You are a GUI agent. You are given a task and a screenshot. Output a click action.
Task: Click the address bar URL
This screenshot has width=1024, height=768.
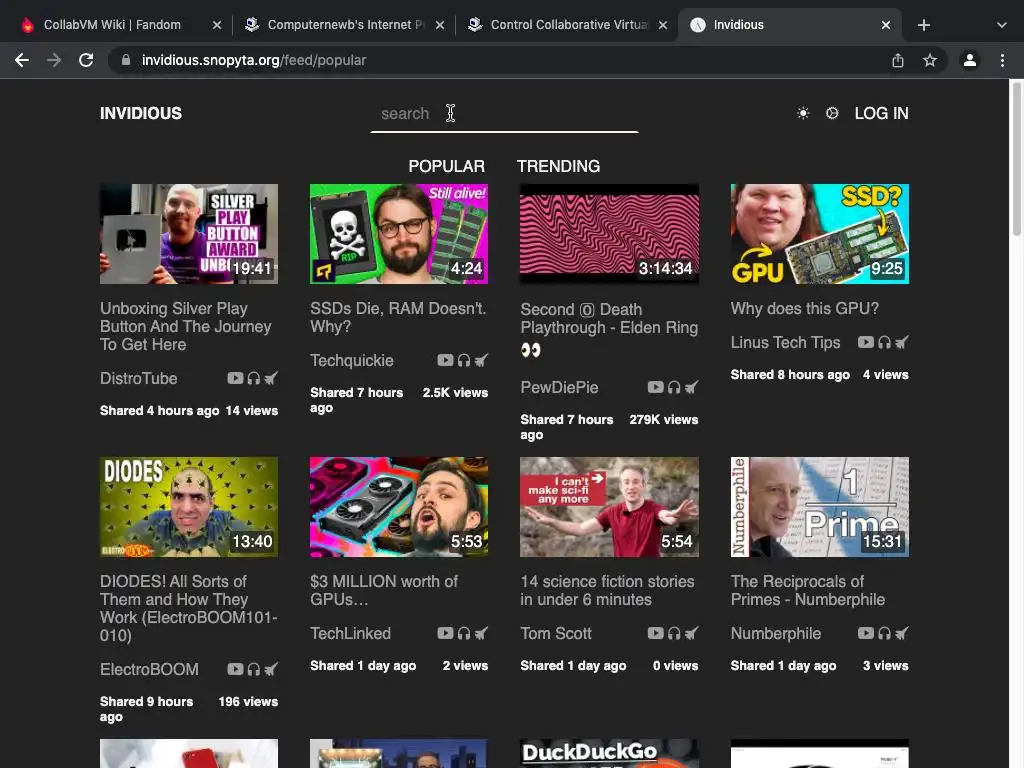[254, 60]
